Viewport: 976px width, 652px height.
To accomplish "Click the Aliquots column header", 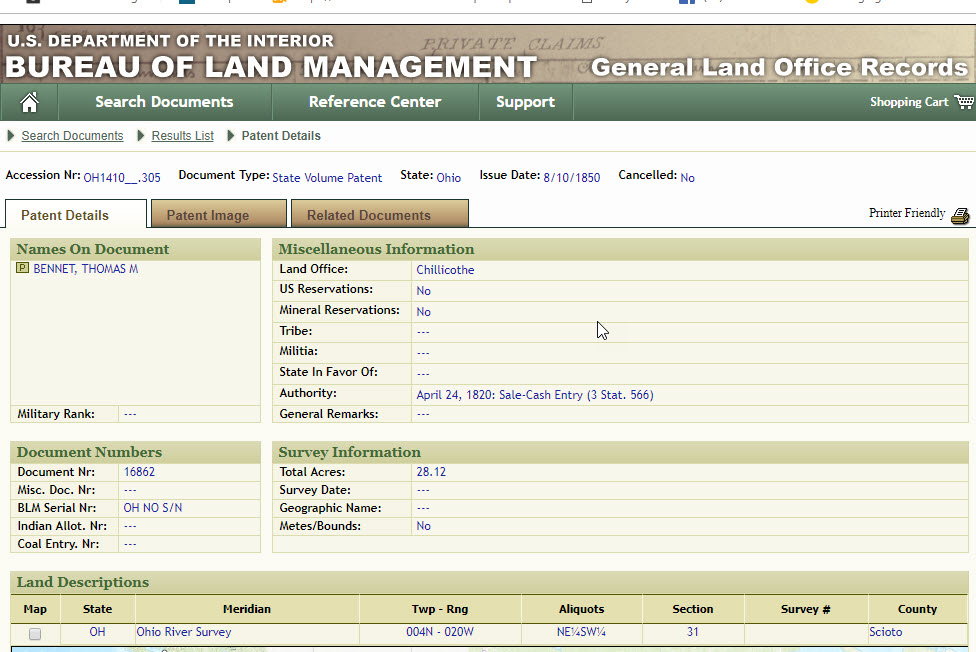I will point(581,609).
